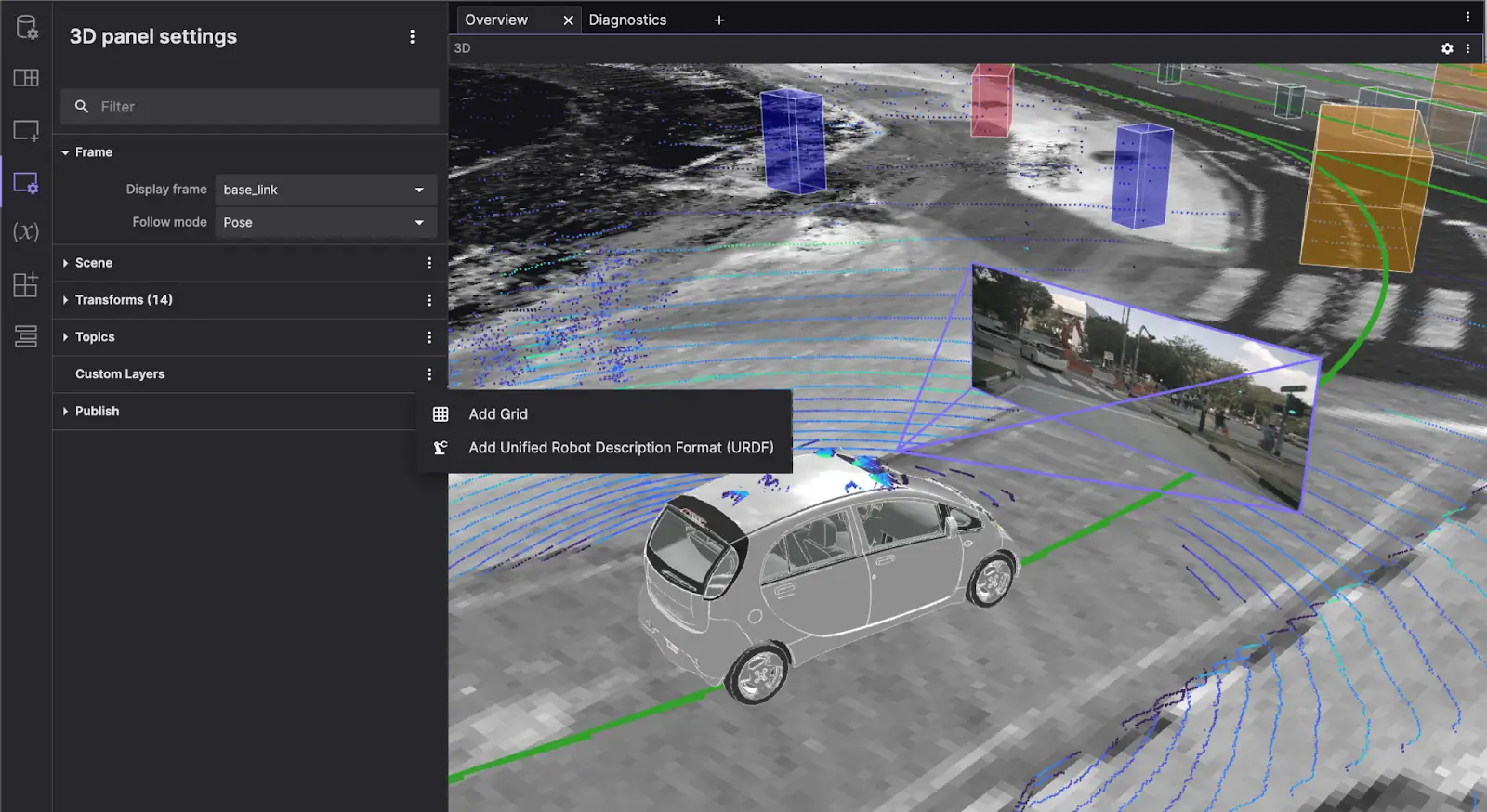1487x812 pixels.
Task: Expand the Transforms (14) section
Action: [65, 300]
